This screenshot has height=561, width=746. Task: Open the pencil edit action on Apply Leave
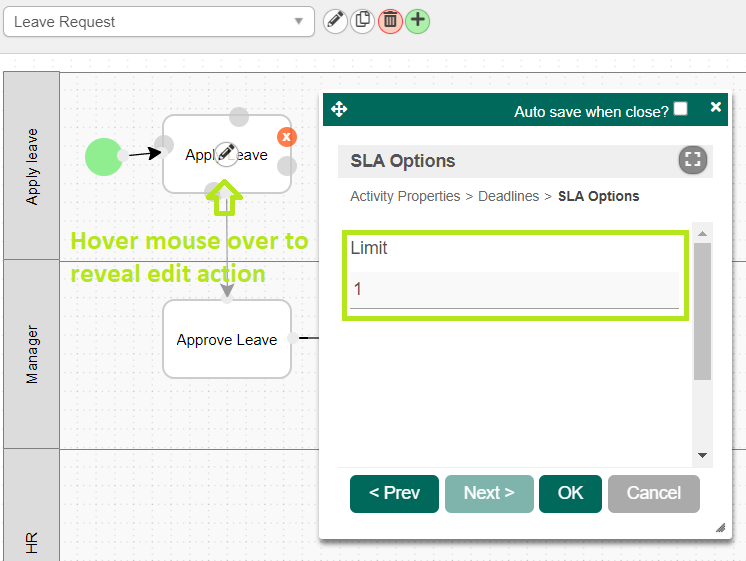[x=226, y=154]
